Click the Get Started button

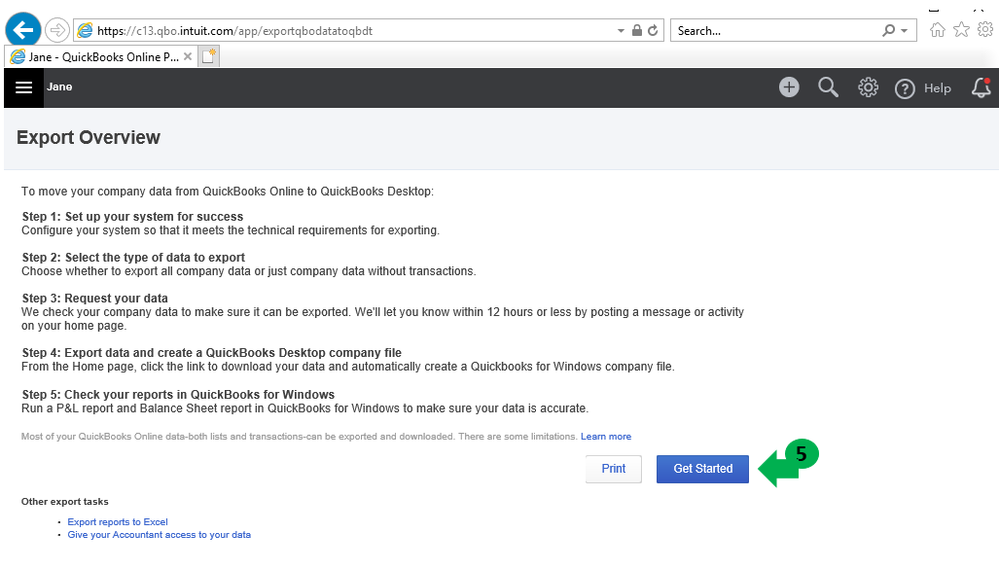click(702, 469)
